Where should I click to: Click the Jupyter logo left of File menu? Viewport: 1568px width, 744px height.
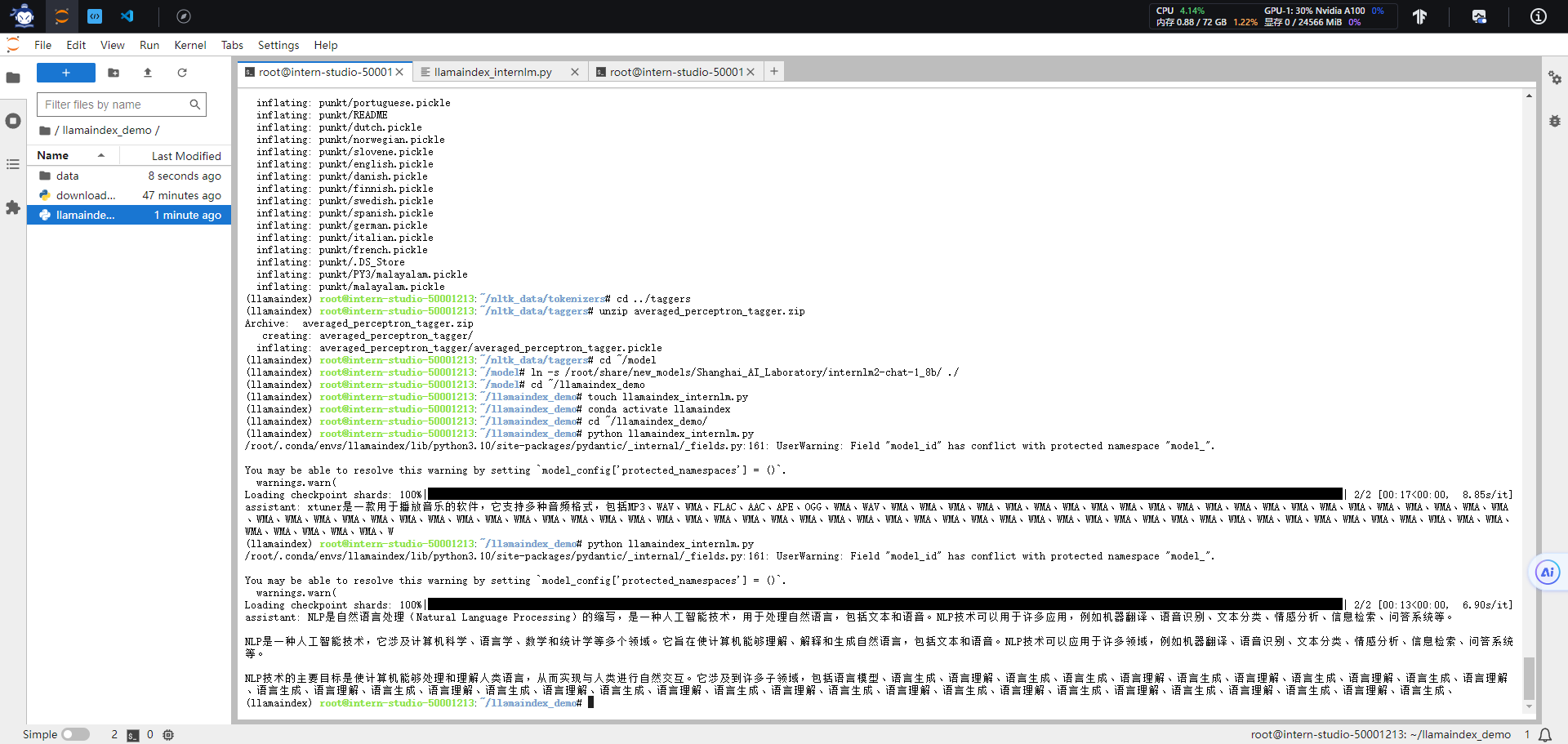13,44
